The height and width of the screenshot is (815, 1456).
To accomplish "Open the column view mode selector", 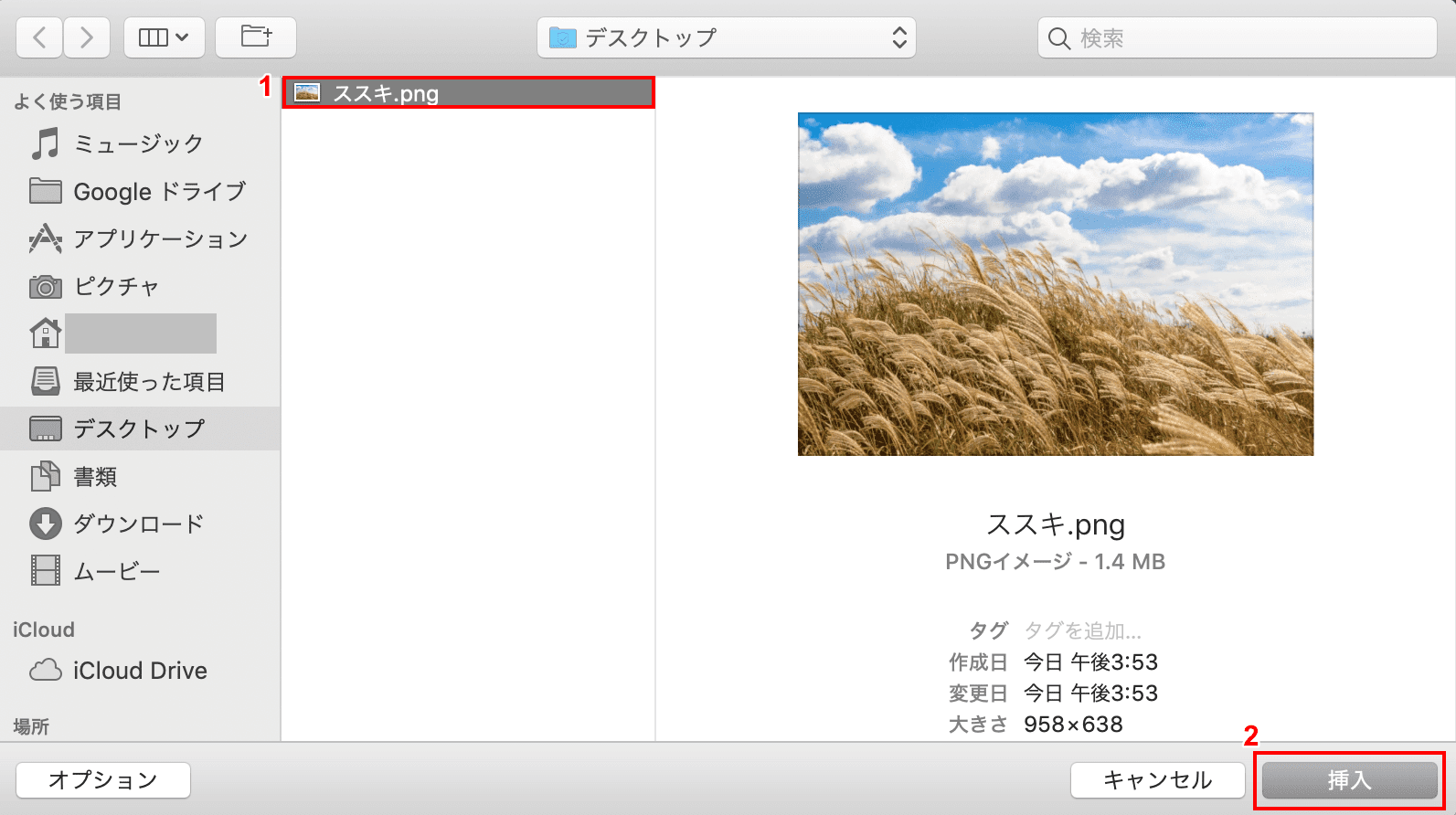I will point(165,37).
